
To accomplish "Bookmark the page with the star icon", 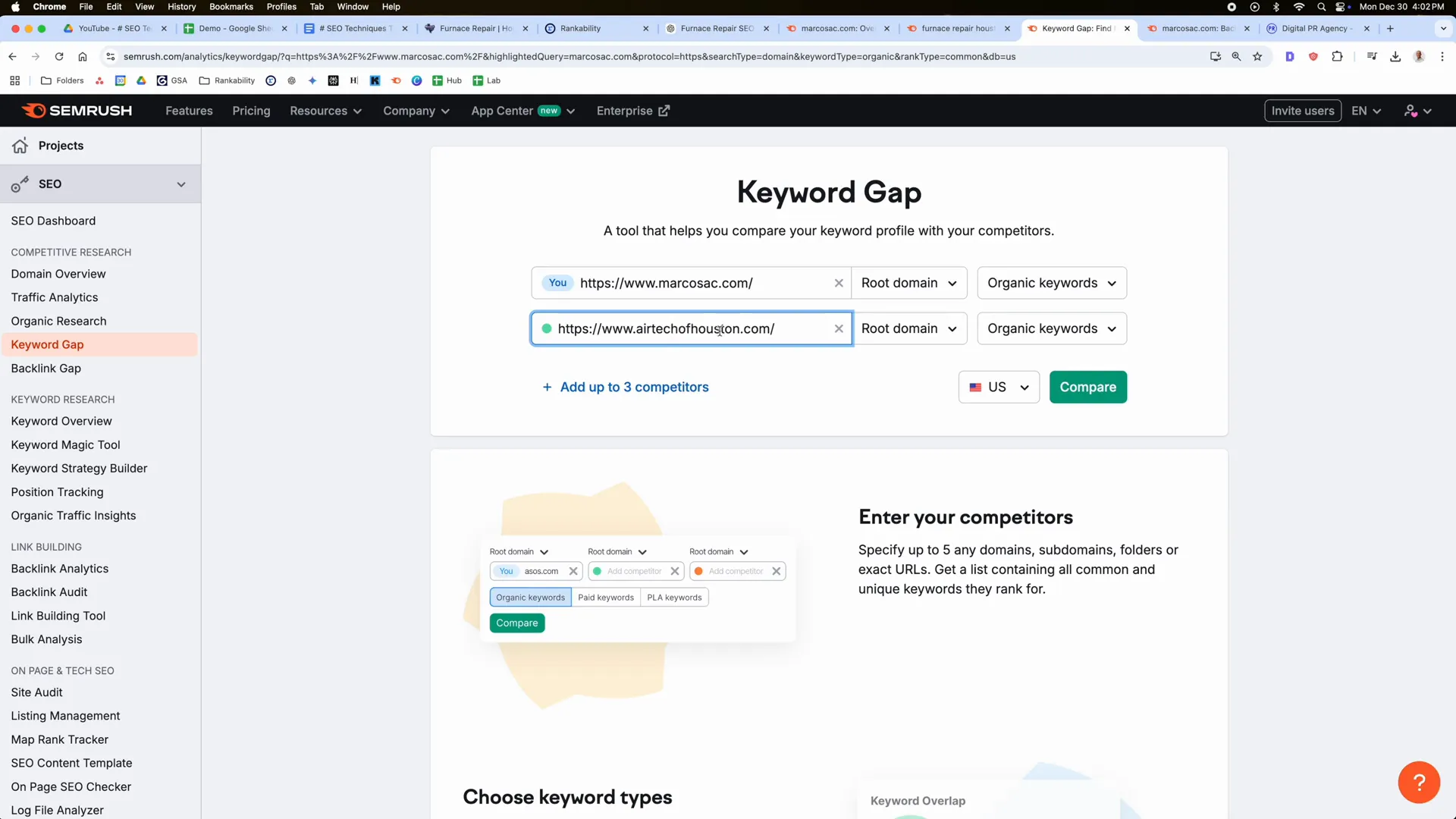I will point(1259,57).
